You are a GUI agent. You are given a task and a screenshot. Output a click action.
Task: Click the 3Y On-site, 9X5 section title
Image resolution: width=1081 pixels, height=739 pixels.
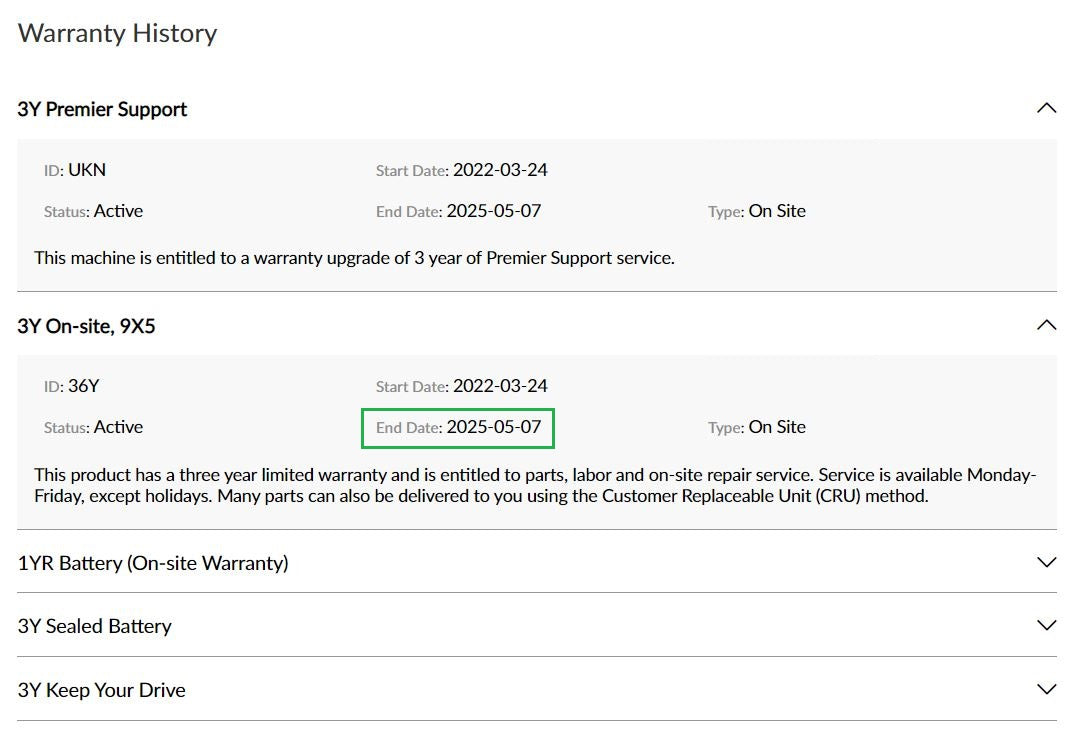coord(86,326)
